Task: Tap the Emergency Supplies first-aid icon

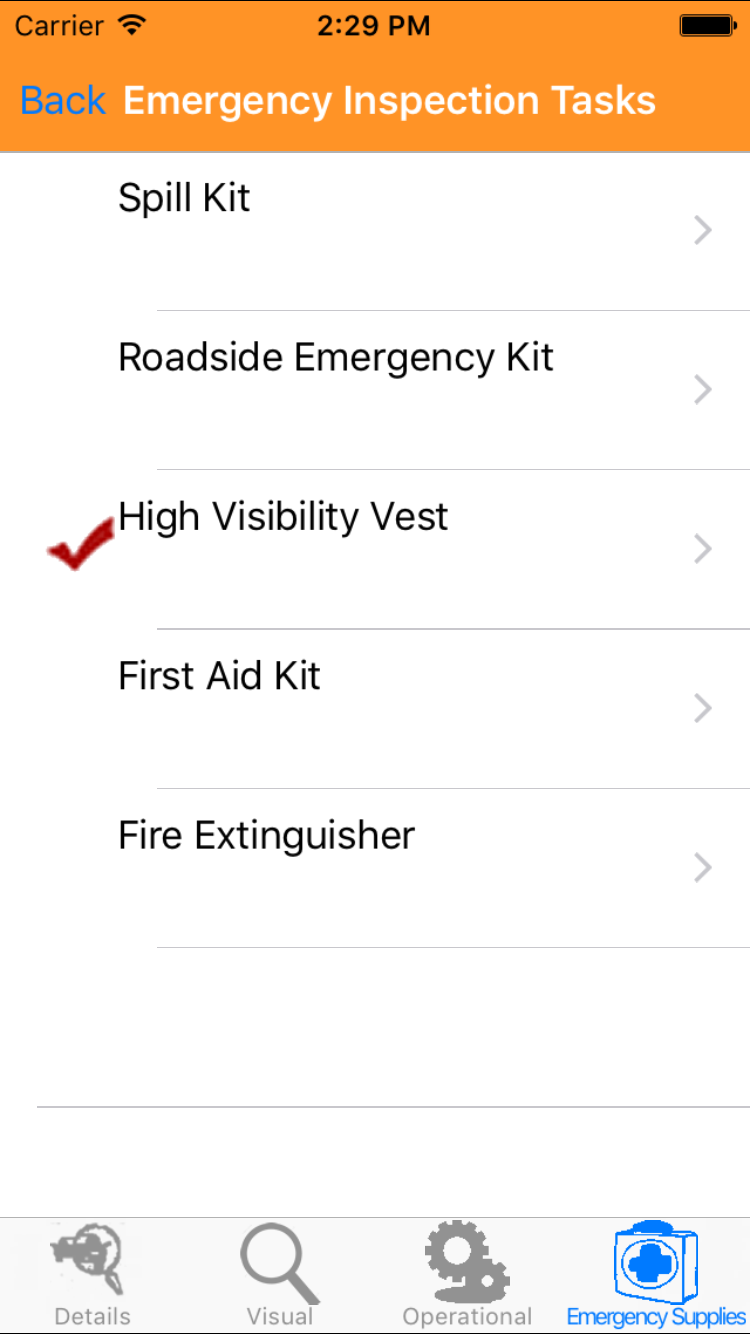Action: click(x=656, y=1261)
